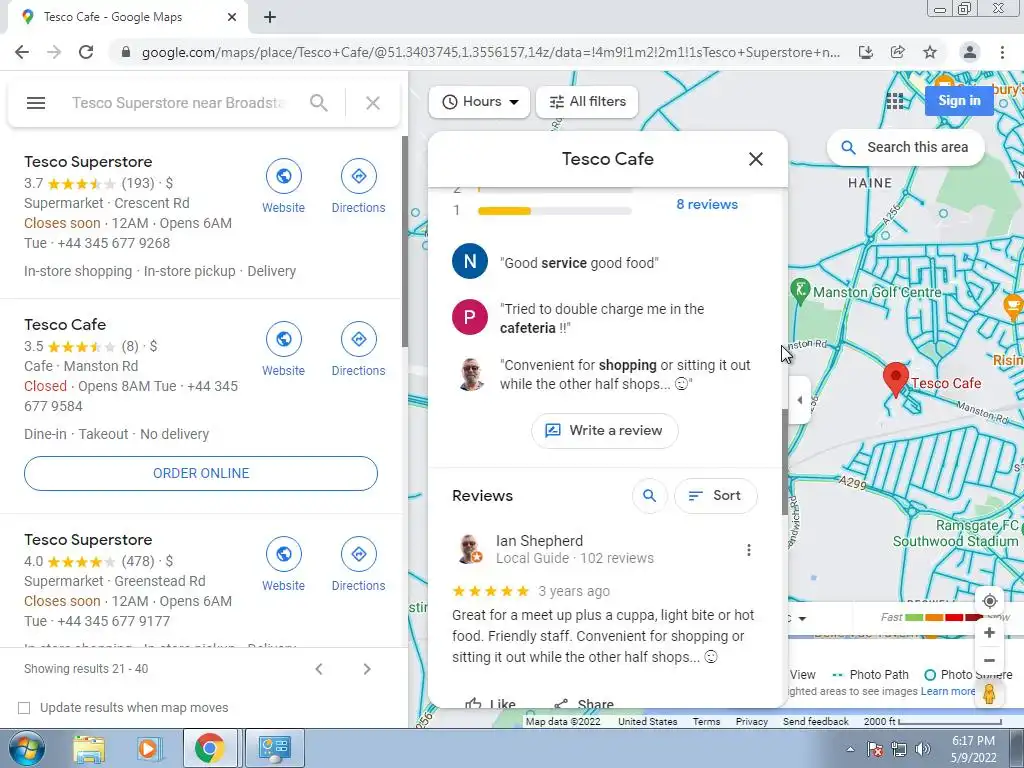1024x768 pixels.
Task: Open the Chrome profile icon
Action: click(x=969, y=52)
